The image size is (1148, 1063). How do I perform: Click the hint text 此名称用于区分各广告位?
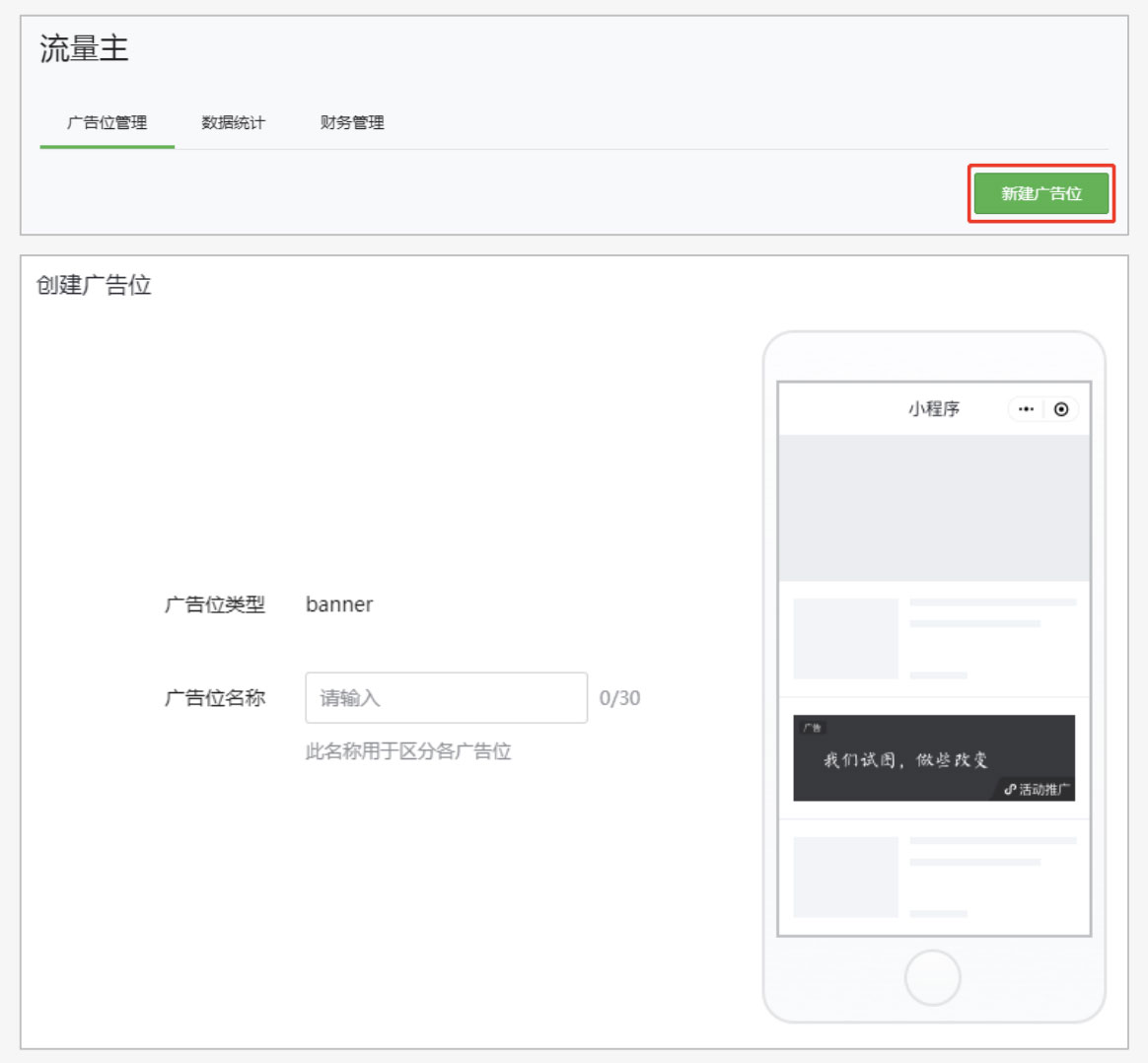pyautogui.click(x=408, y=751)
